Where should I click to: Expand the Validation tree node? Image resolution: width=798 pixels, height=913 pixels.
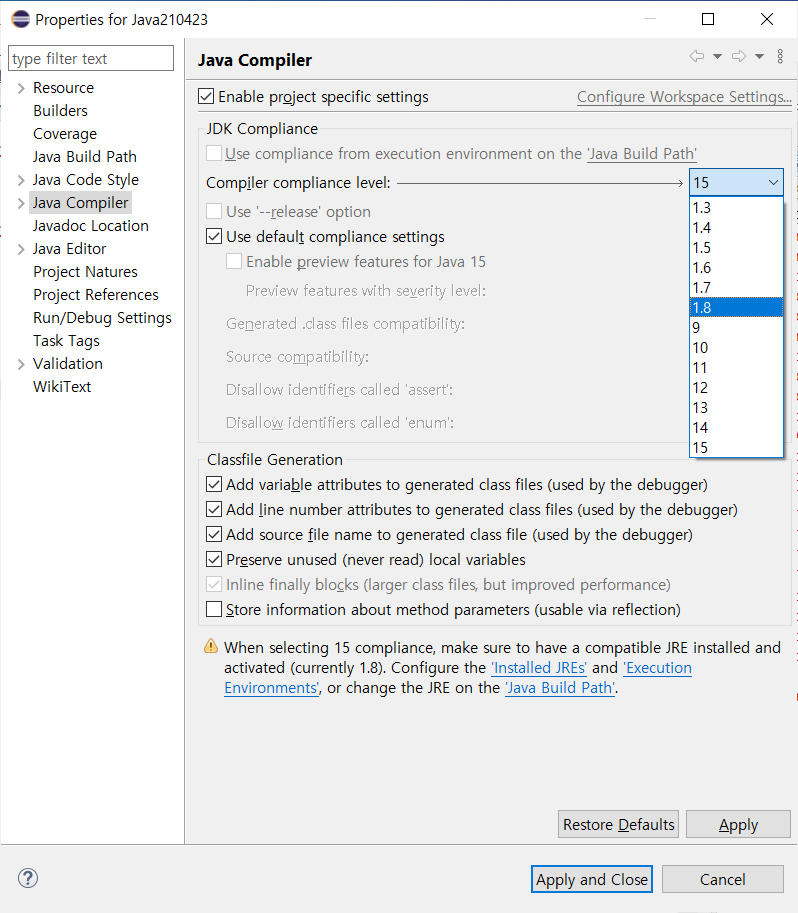click(x=21, y=364)
